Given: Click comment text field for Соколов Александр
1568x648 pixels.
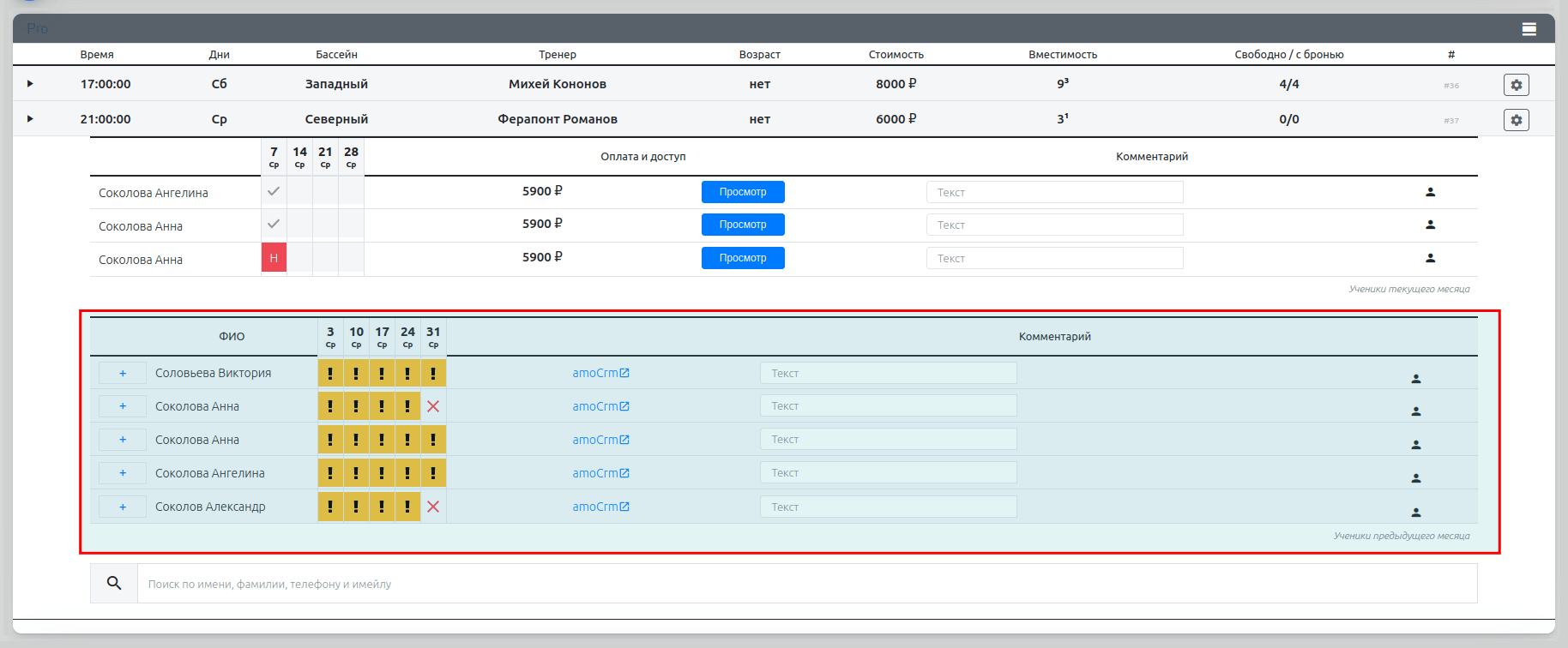Looking at the screenshot, I should tap(888, 507).
